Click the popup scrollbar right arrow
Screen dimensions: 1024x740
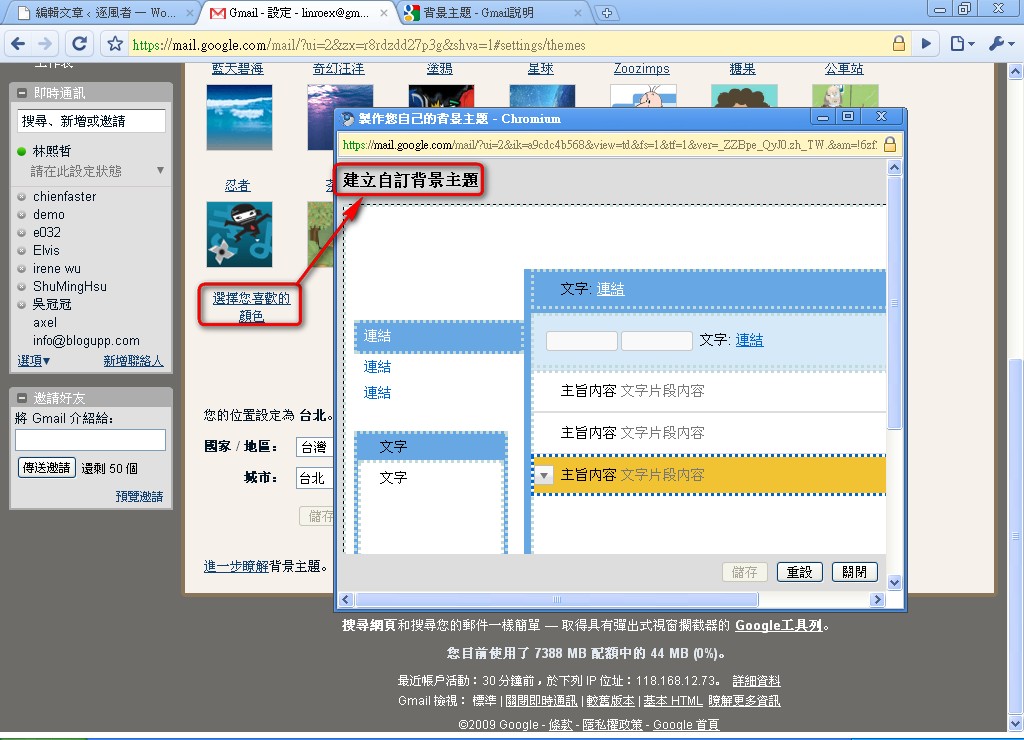click(x=878, y=599)
